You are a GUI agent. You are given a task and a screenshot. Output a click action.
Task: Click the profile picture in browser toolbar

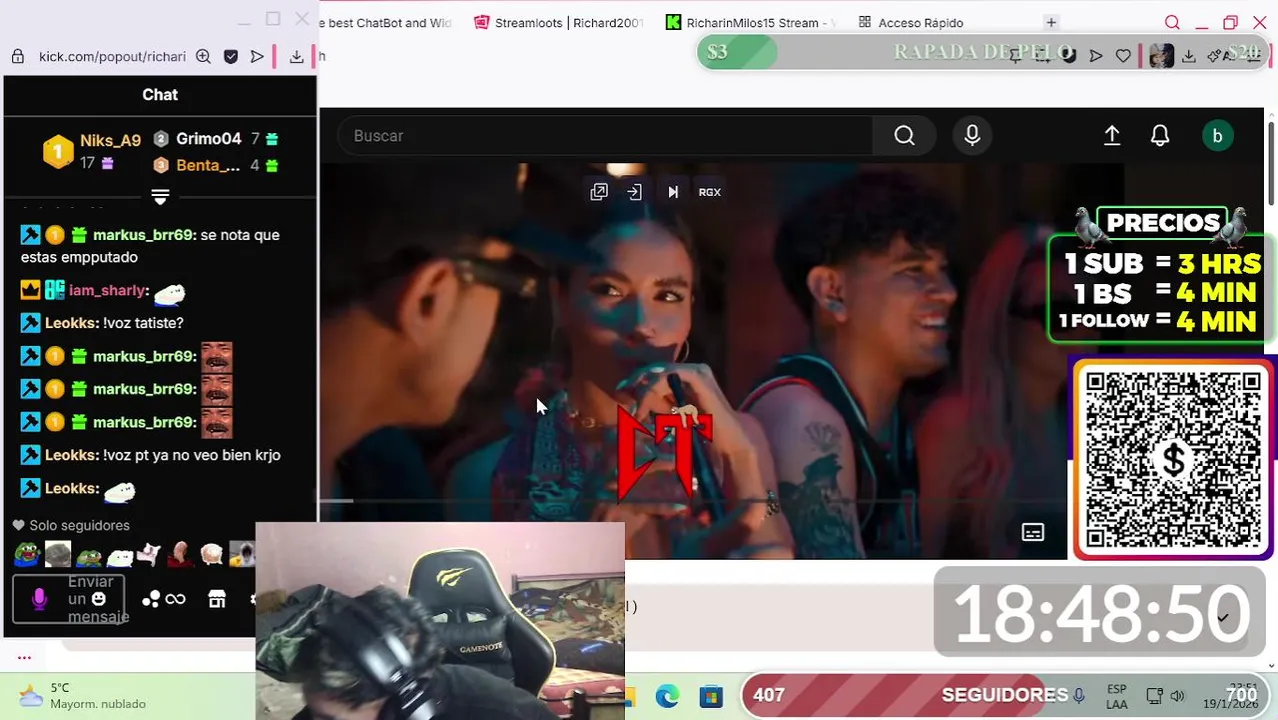pyautogui.click(x=1161, y=56)
